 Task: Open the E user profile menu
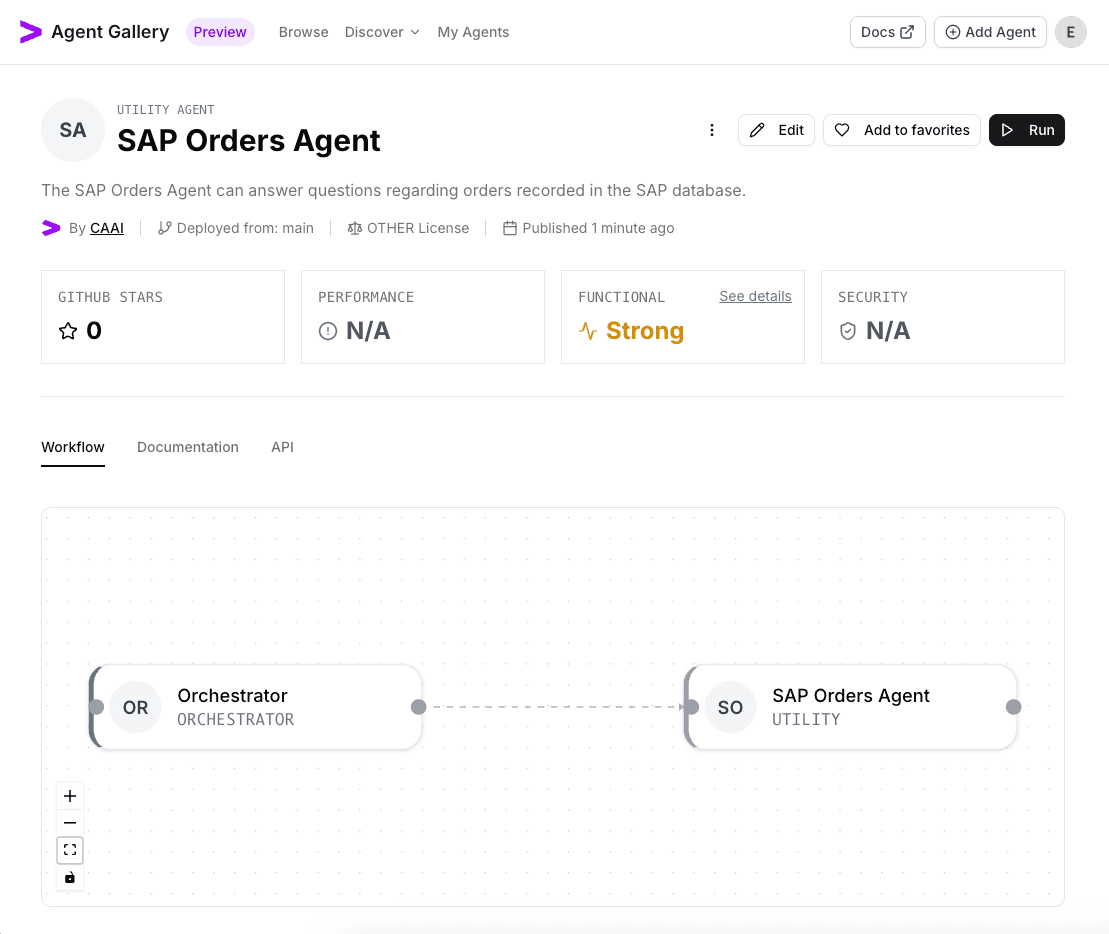tap(1071, 32)
